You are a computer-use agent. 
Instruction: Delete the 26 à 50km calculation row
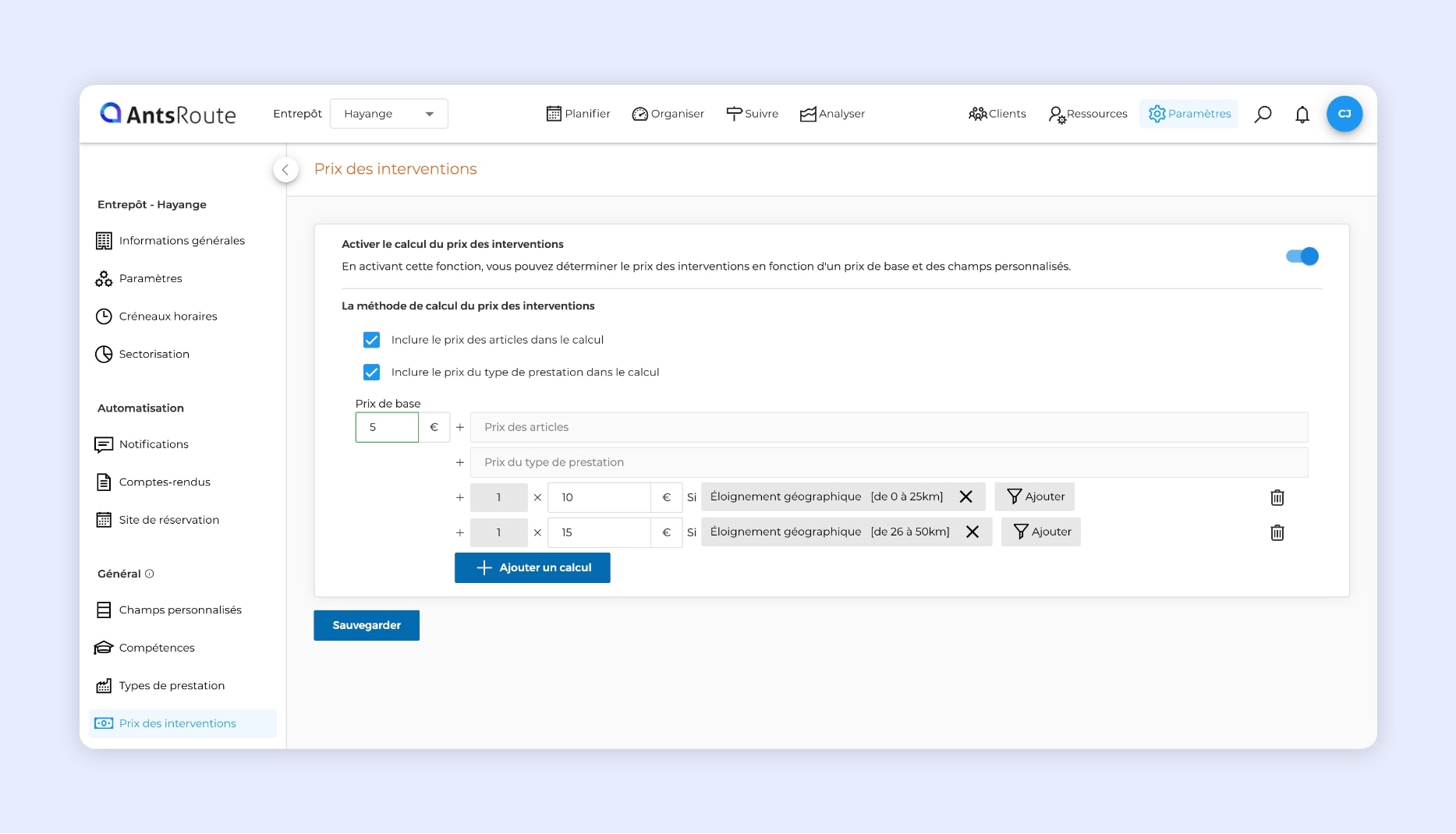1277,532
